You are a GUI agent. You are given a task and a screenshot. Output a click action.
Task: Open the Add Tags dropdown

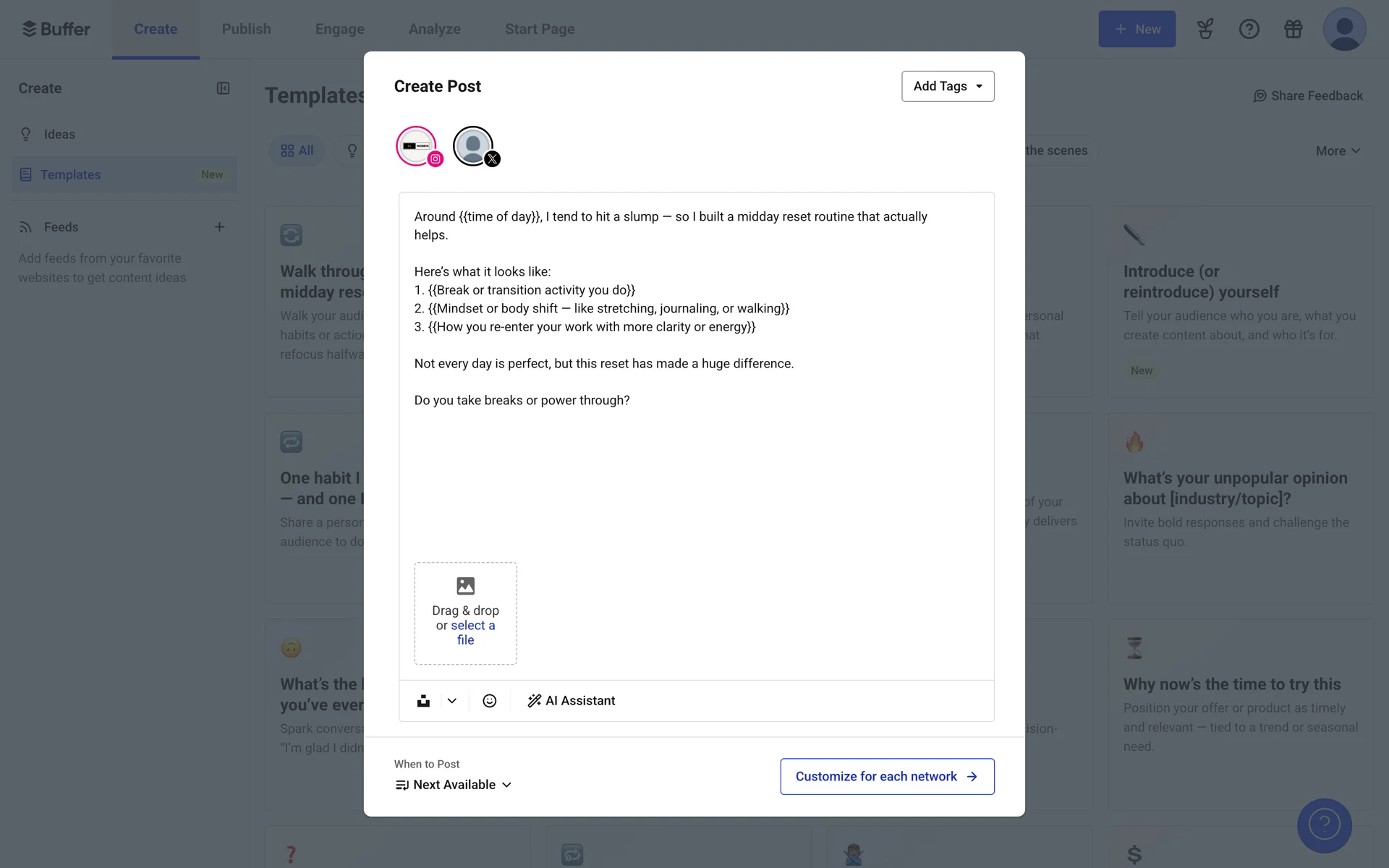point(948,86)
